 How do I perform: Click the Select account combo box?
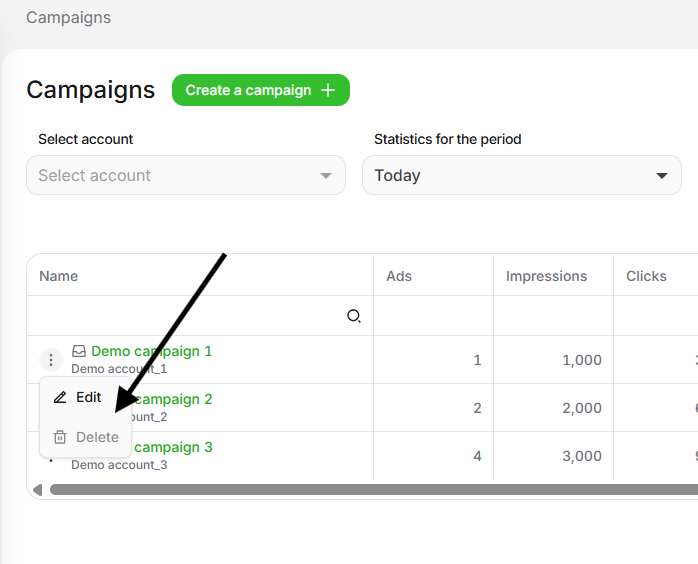pyautogui.click(x=186, y=175)
